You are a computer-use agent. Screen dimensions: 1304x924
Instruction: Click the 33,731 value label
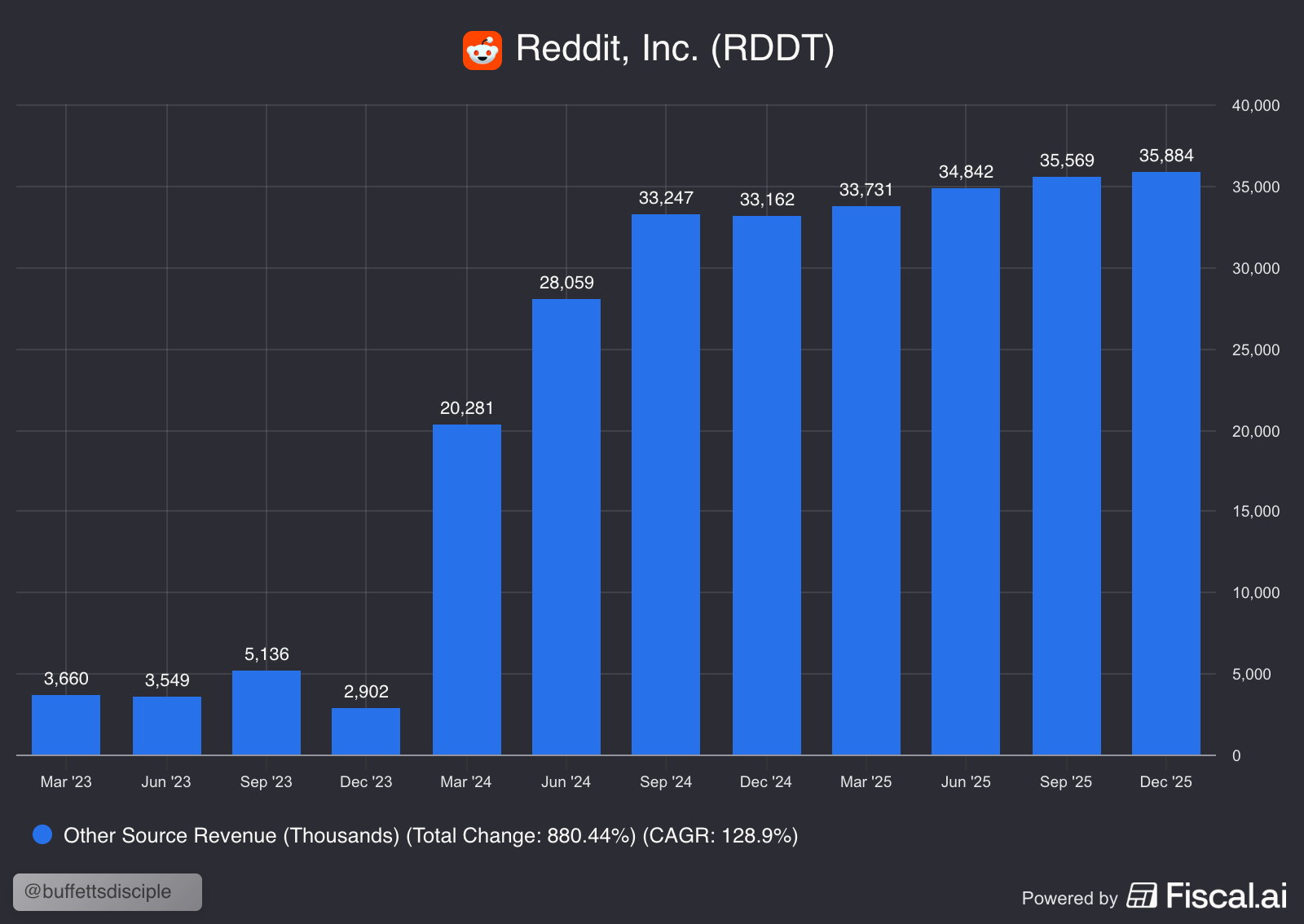[866, 190]
